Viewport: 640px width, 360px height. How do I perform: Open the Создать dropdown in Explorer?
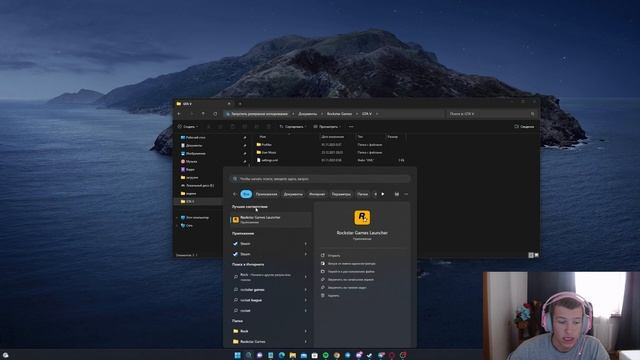coord(188,127)
